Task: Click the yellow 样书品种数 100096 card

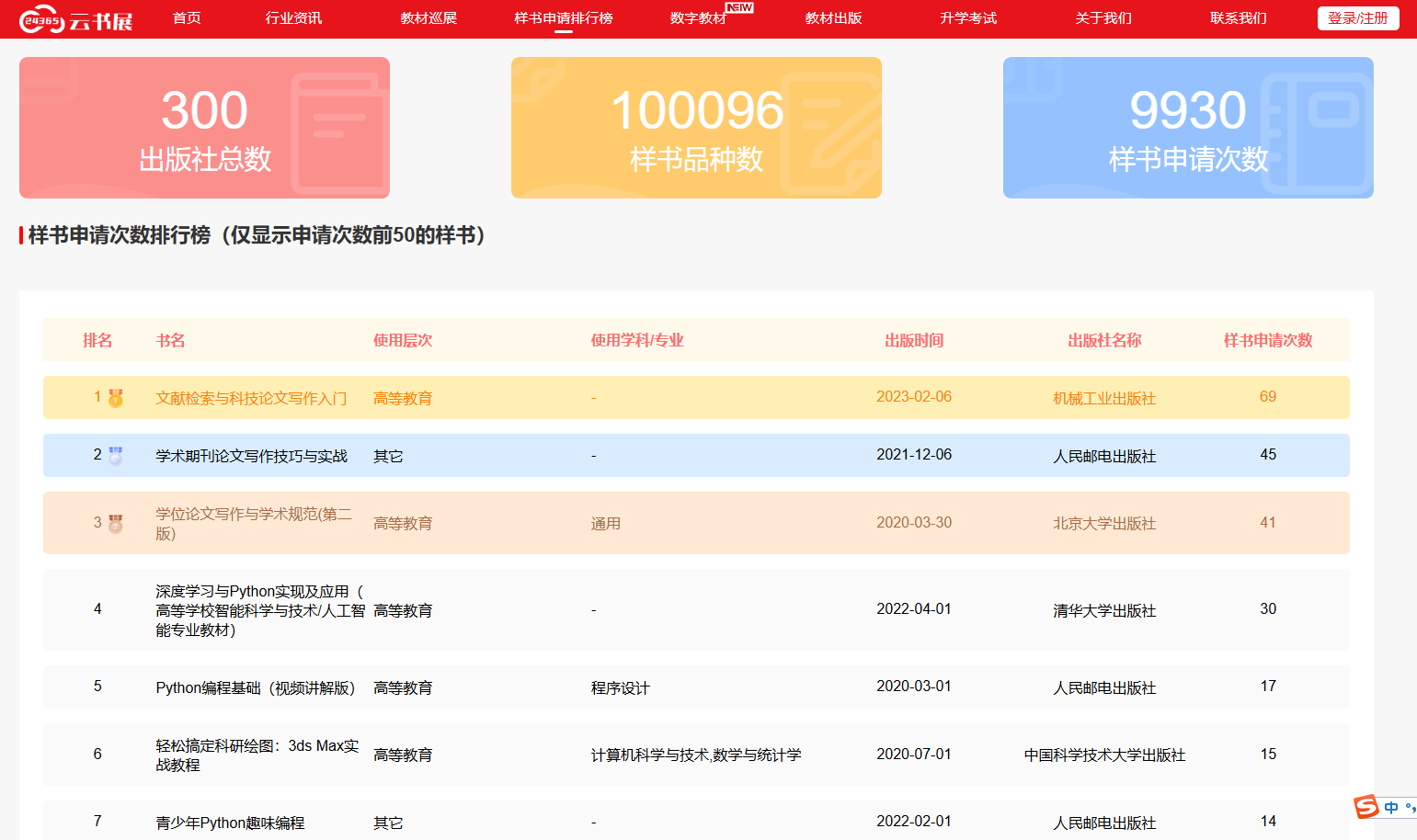Action: click(696, 128)
